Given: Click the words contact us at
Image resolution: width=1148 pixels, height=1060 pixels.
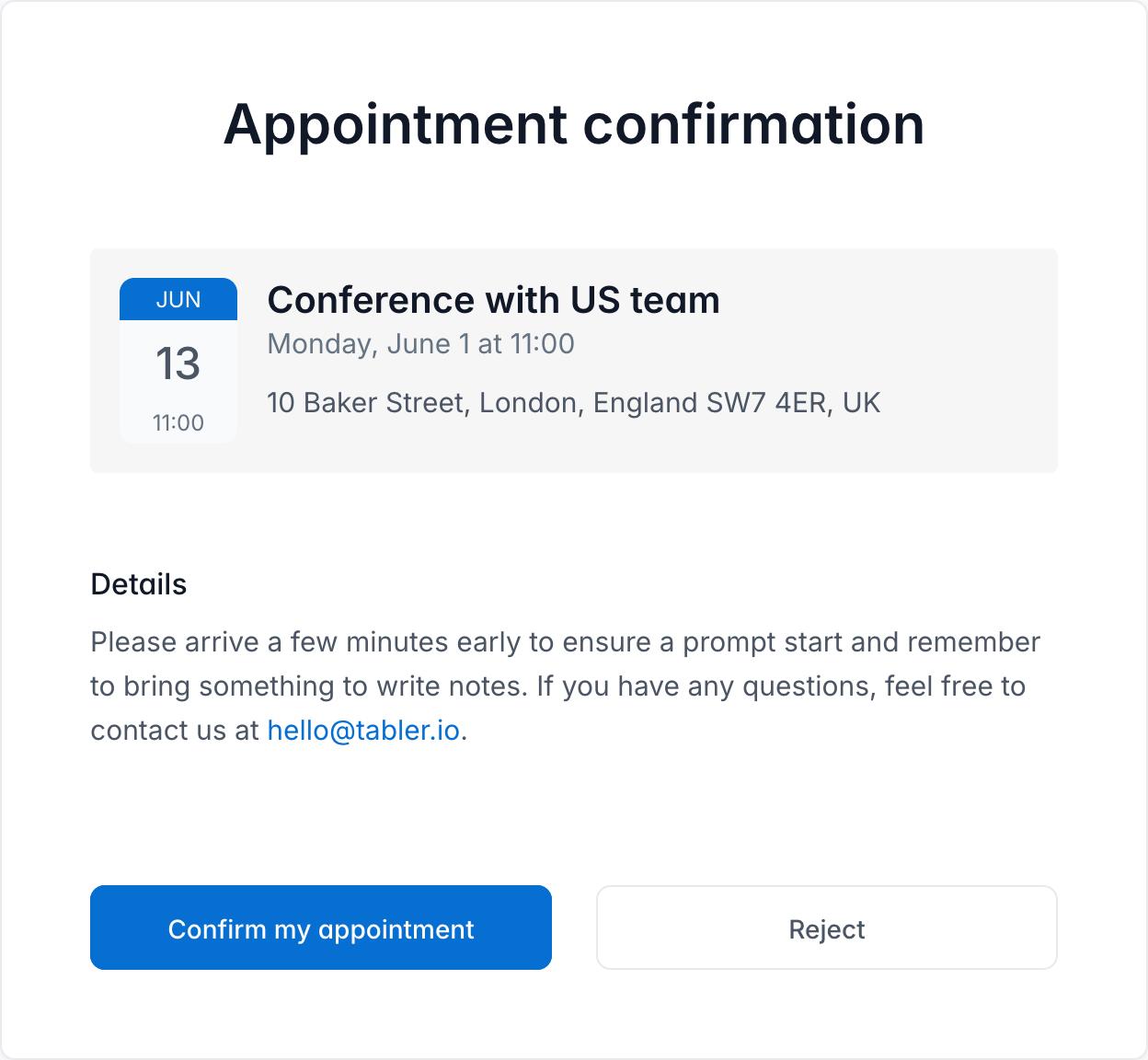Looking at the screenshot, I should 175,731.
